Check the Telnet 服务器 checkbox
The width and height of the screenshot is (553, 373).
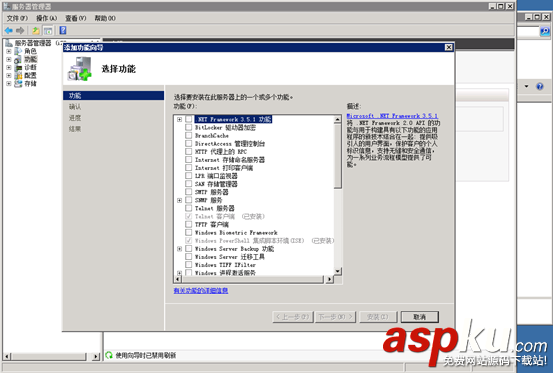[x=189, y=208]
